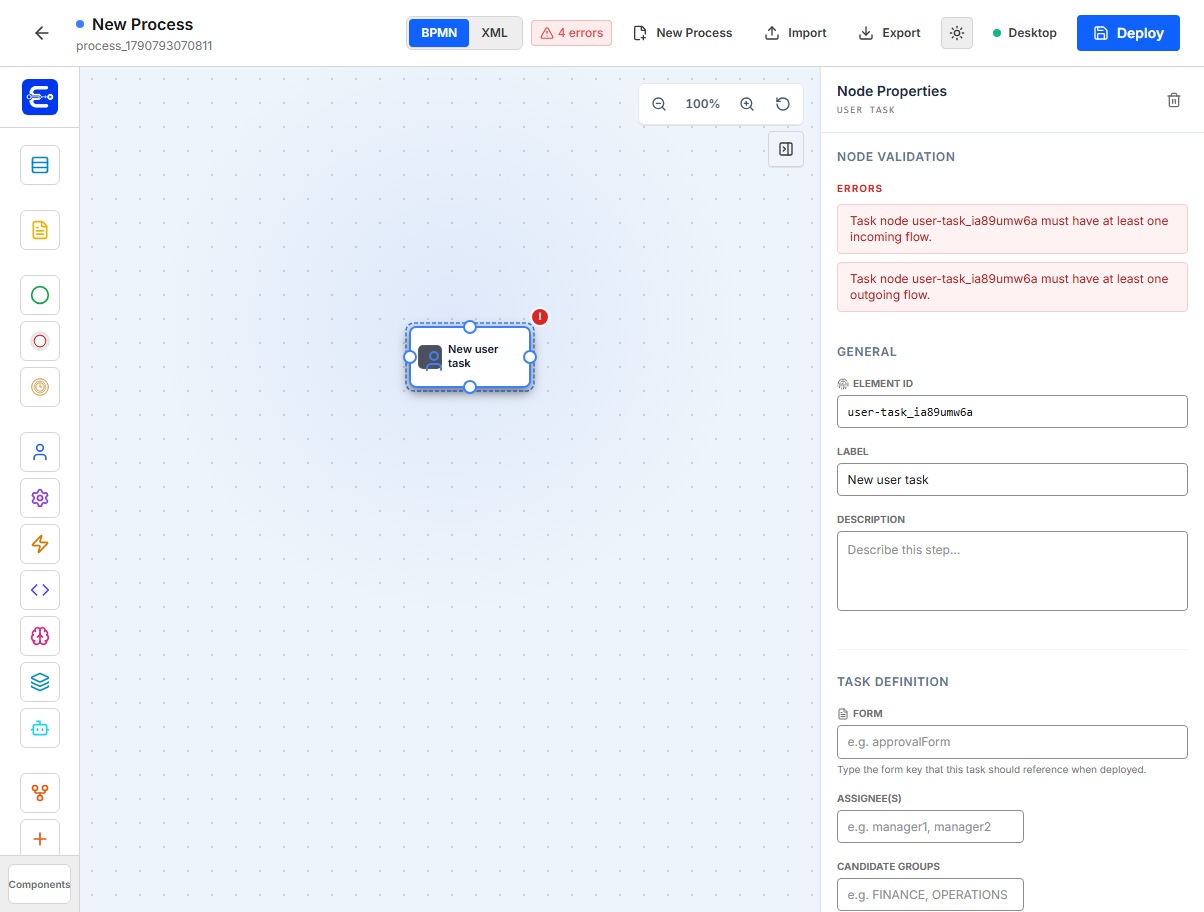
Task: Zoom out the canvas
Action: pyautogui.click(x=659, y=104)
